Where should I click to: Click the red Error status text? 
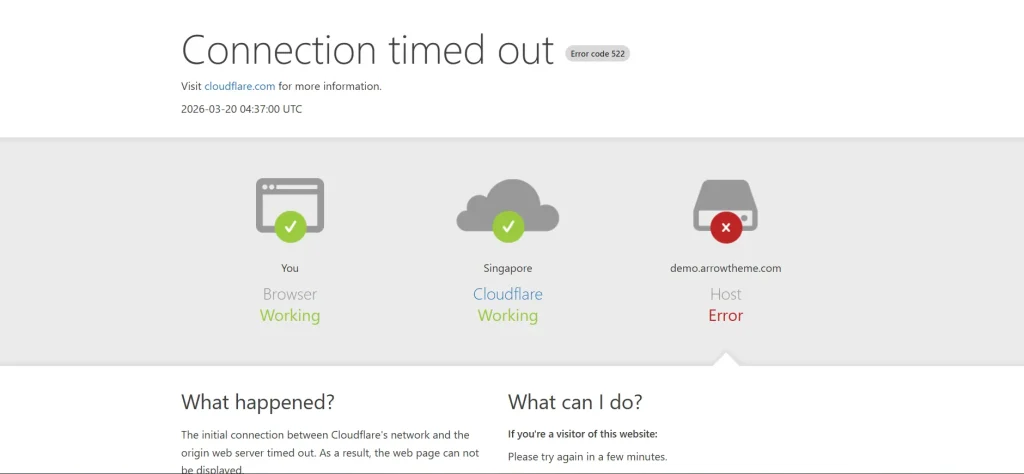726,315
